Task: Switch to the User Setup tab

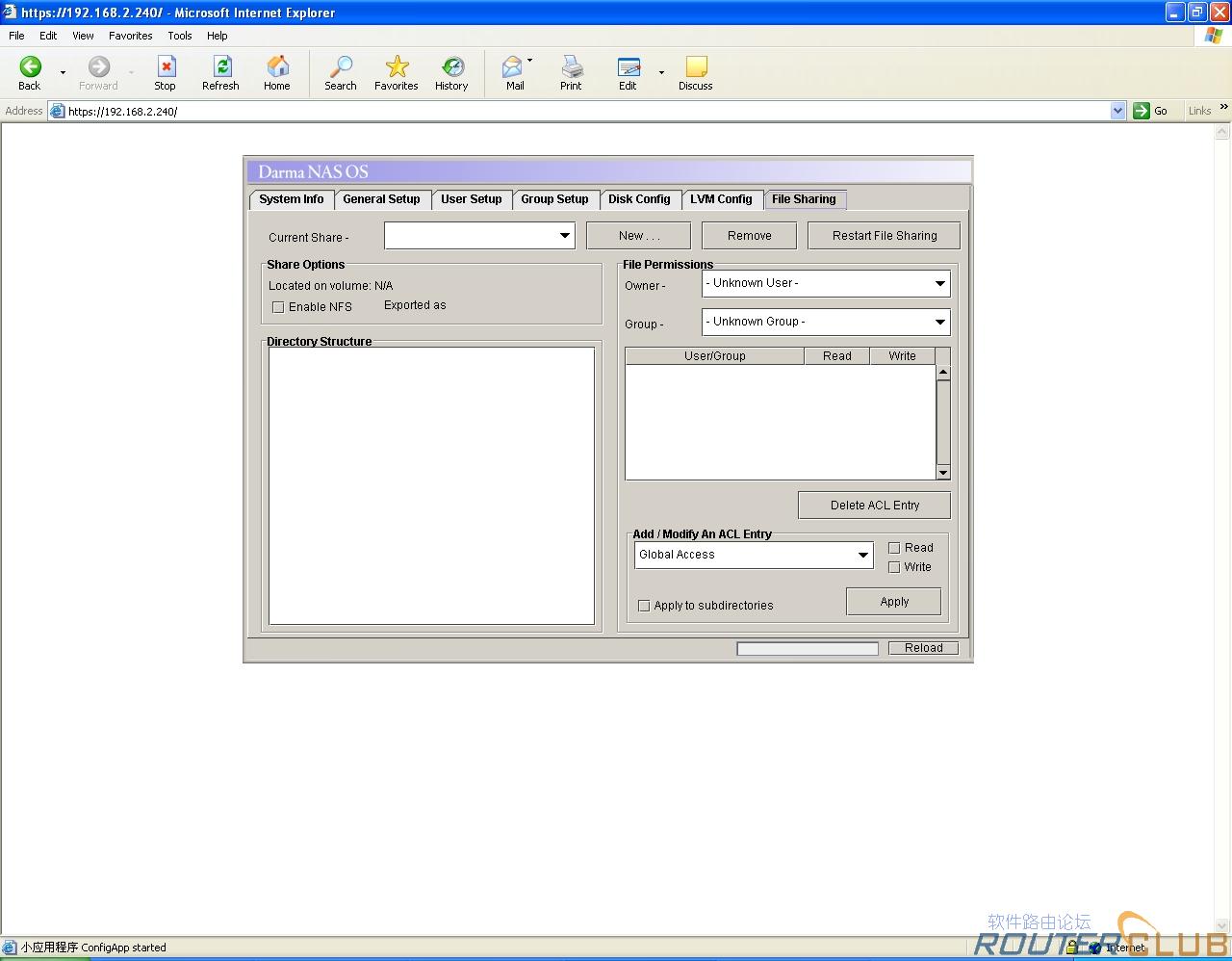Action: 472,199
